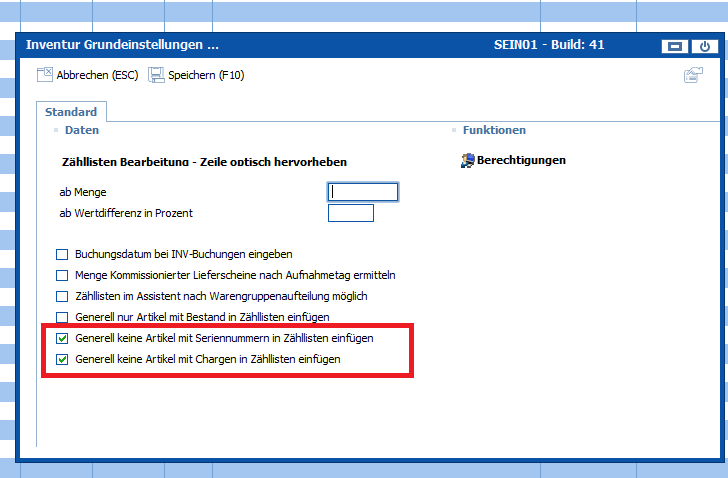Click the Berechtigungen user icon
The width and height of the screenshot is (728, 478).
click(468, 160)
